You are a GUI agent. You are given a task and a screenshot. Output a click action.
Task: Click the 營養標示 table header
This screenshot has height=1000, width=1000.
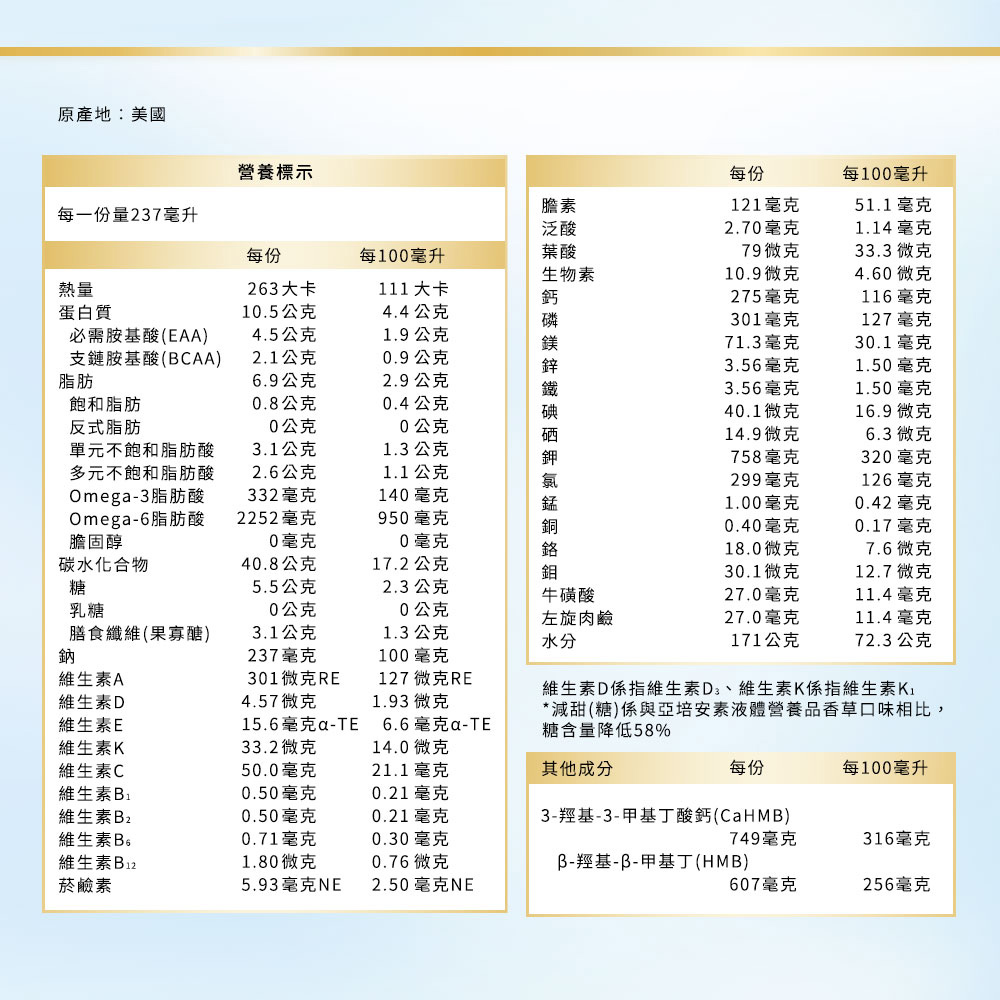[x=275, y=170]
